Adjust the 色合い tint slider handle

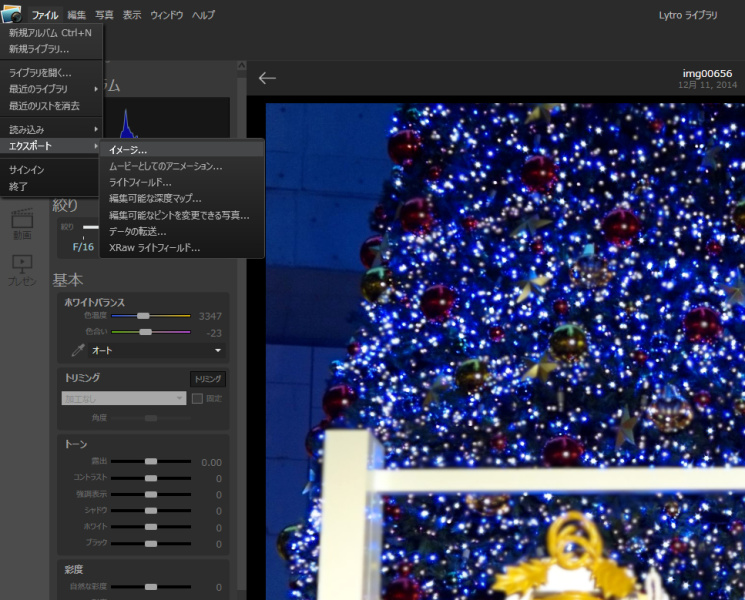tap(145, 332)
